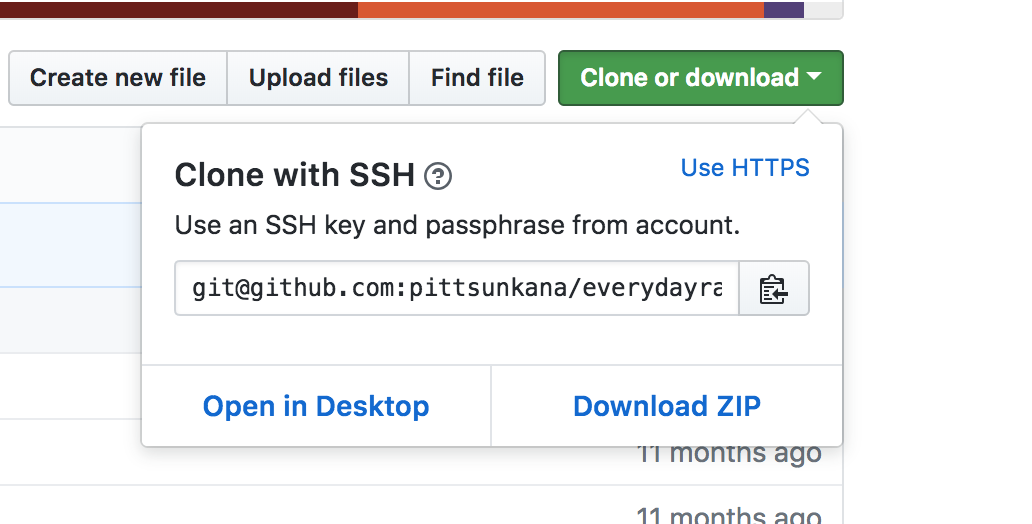Toggle the green Clone or download button

click(690, 78)
